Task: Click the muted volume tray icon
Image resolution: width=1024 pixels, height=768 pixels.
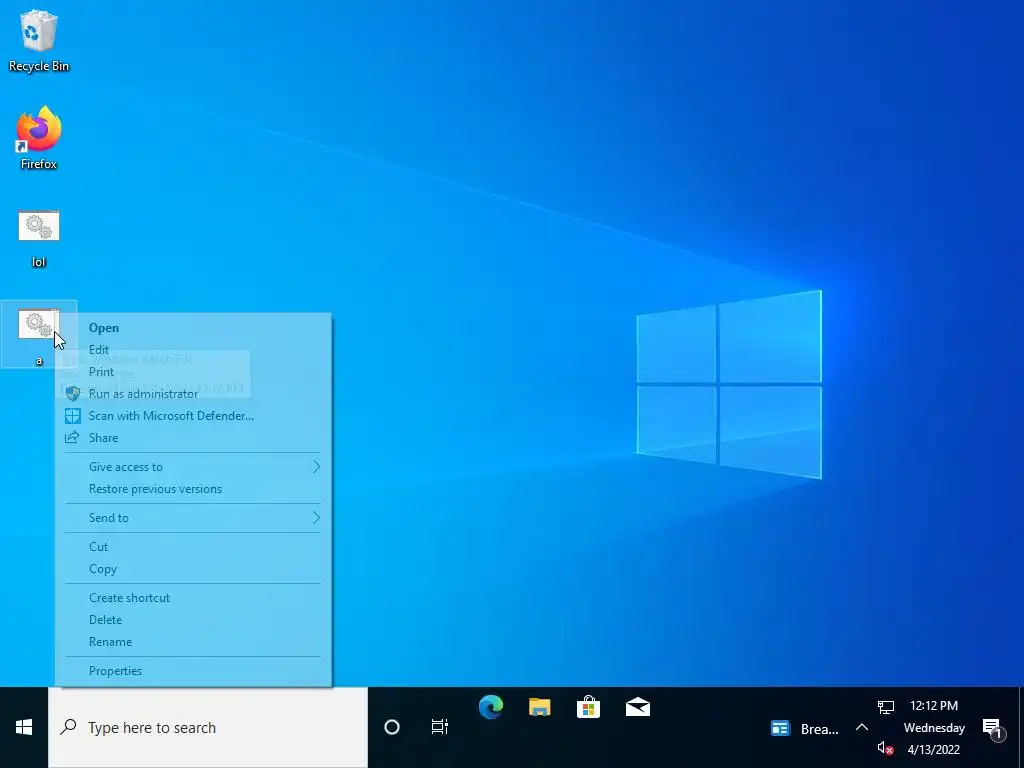Action: 886,748
